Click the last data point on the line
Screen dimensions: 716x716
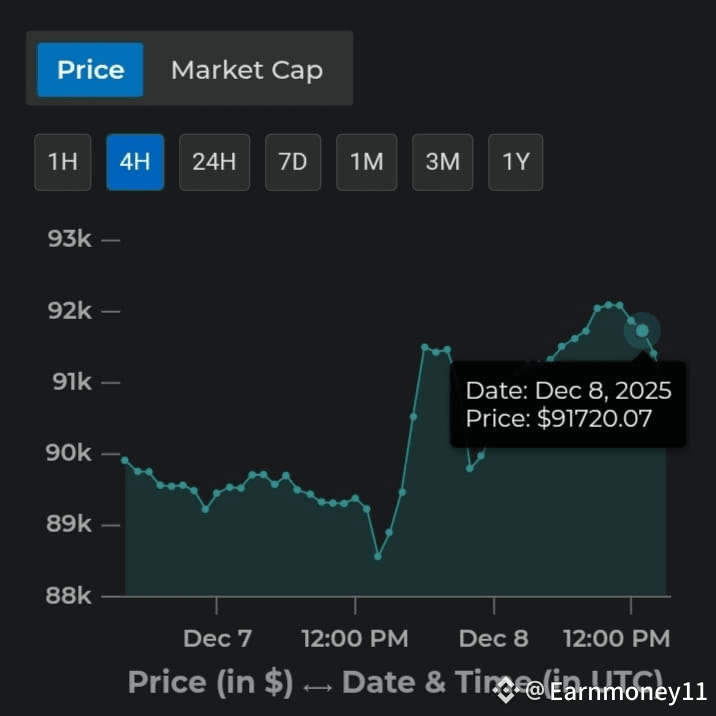(x=654, y=354)
